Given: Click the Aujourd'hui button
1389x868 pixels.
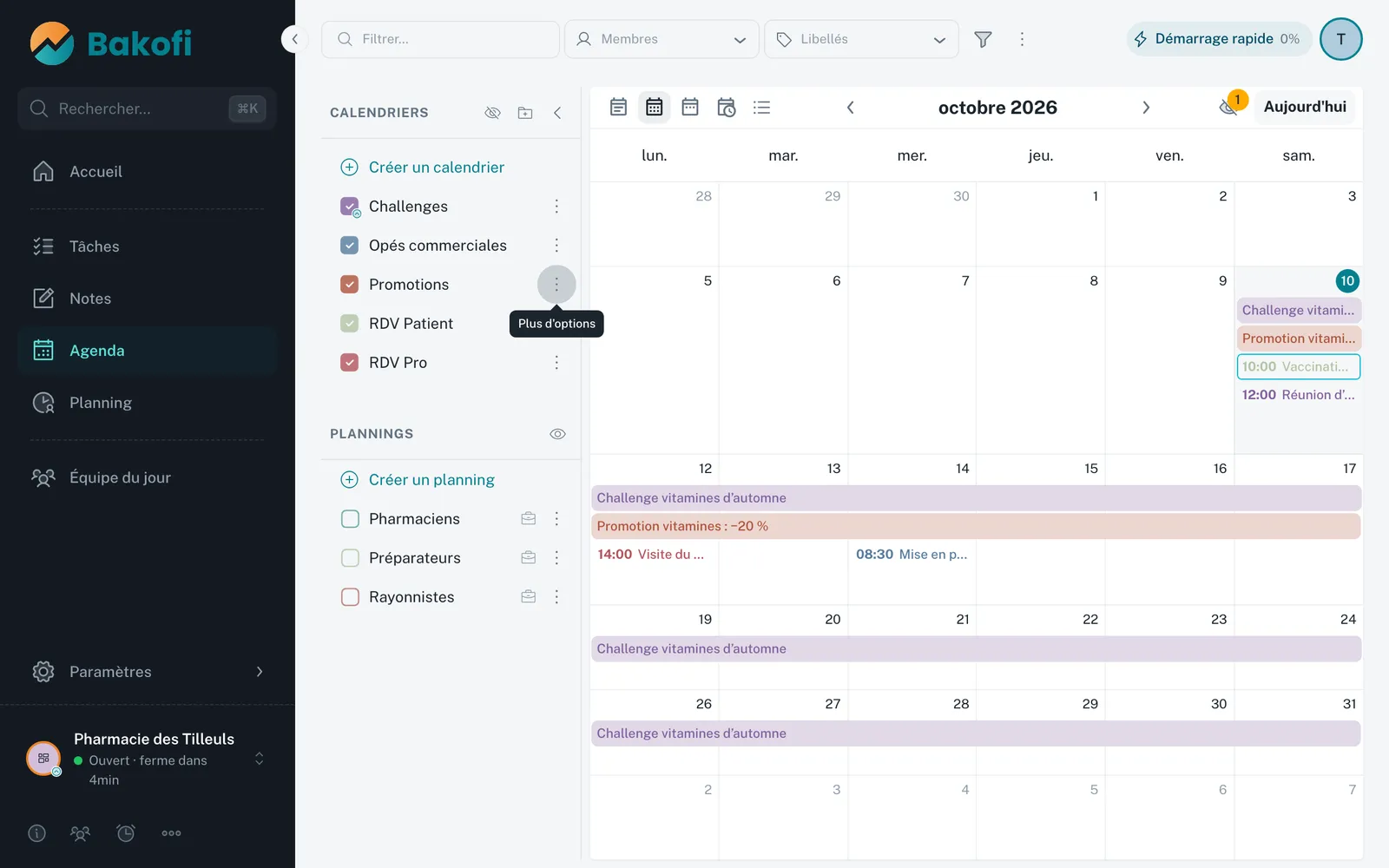Looking at the screenshot, I should (1305, 107).
